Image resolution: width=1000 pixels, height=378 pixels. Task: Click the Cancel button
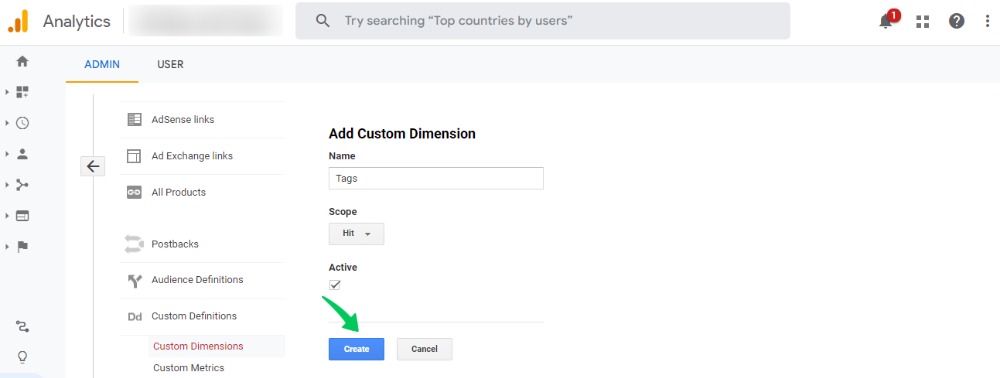(425, 349)
